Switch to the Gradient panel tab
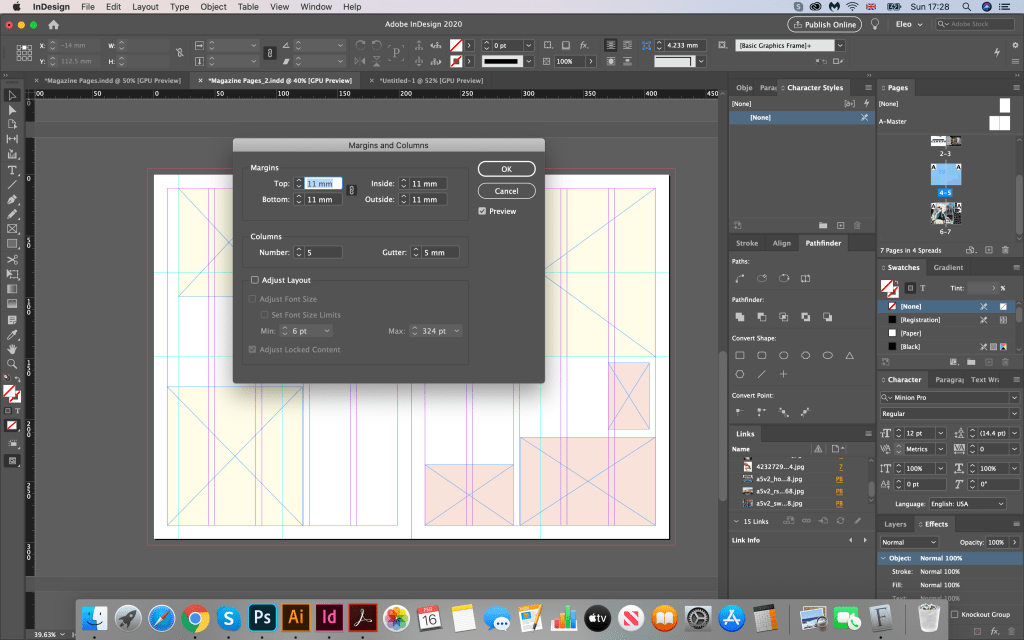Screen dimensions: 1024x640 (948, 268)
